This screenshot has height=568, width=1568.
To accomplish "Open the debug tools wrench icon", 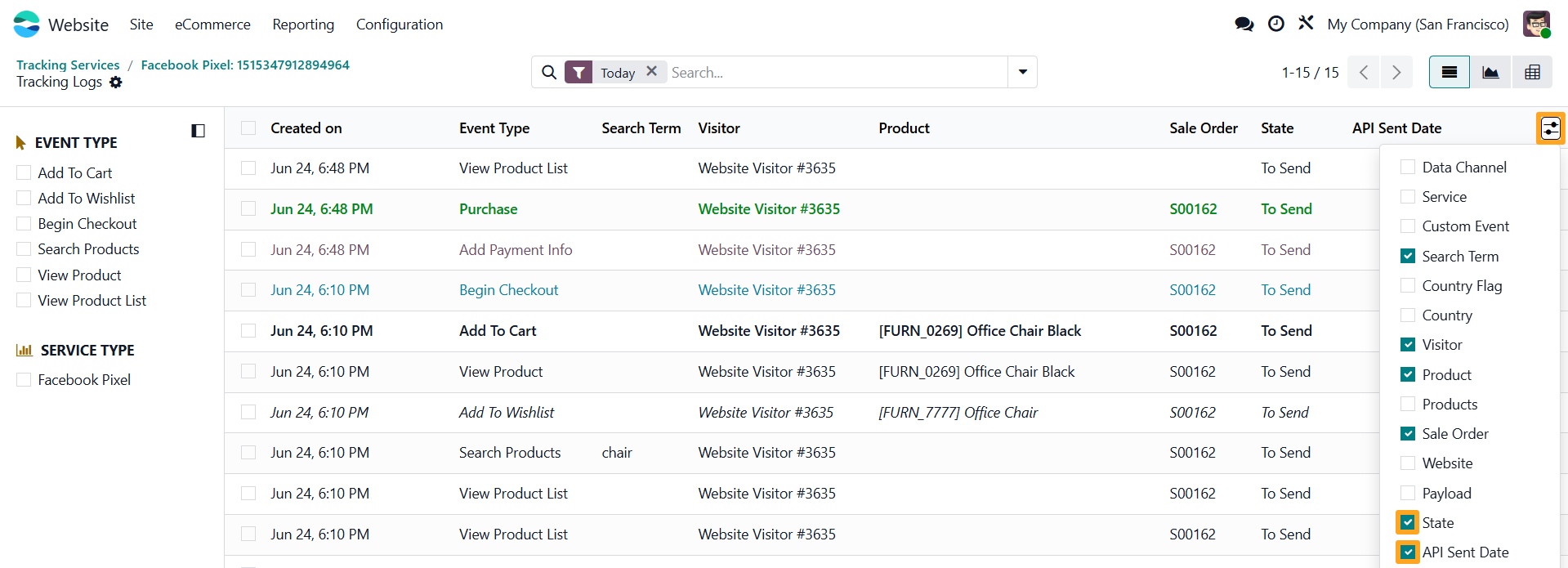I will pyautogui.click(x=1306, y=24).
